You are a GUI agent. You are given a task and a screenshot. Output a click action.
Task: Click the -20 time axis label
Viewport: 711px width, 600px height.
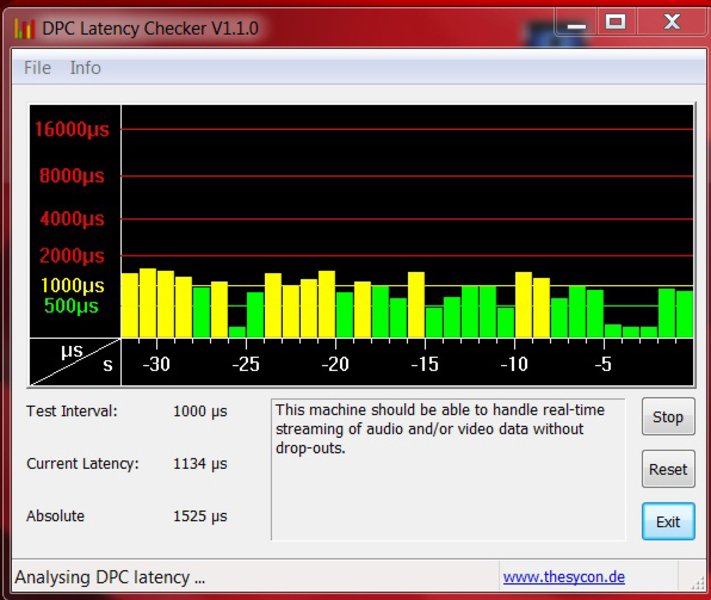[x=335, y=364]
